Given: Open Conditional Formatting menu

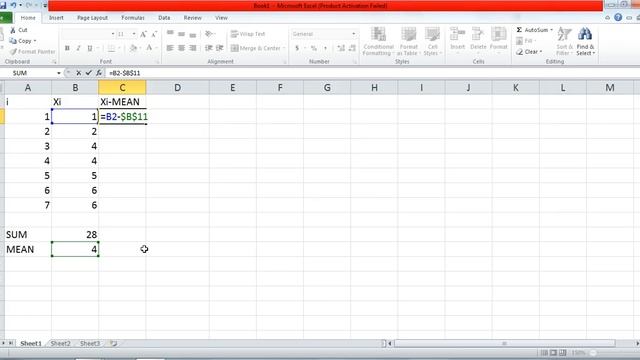Looking at the screenshot, I should [x=378, y=41].
